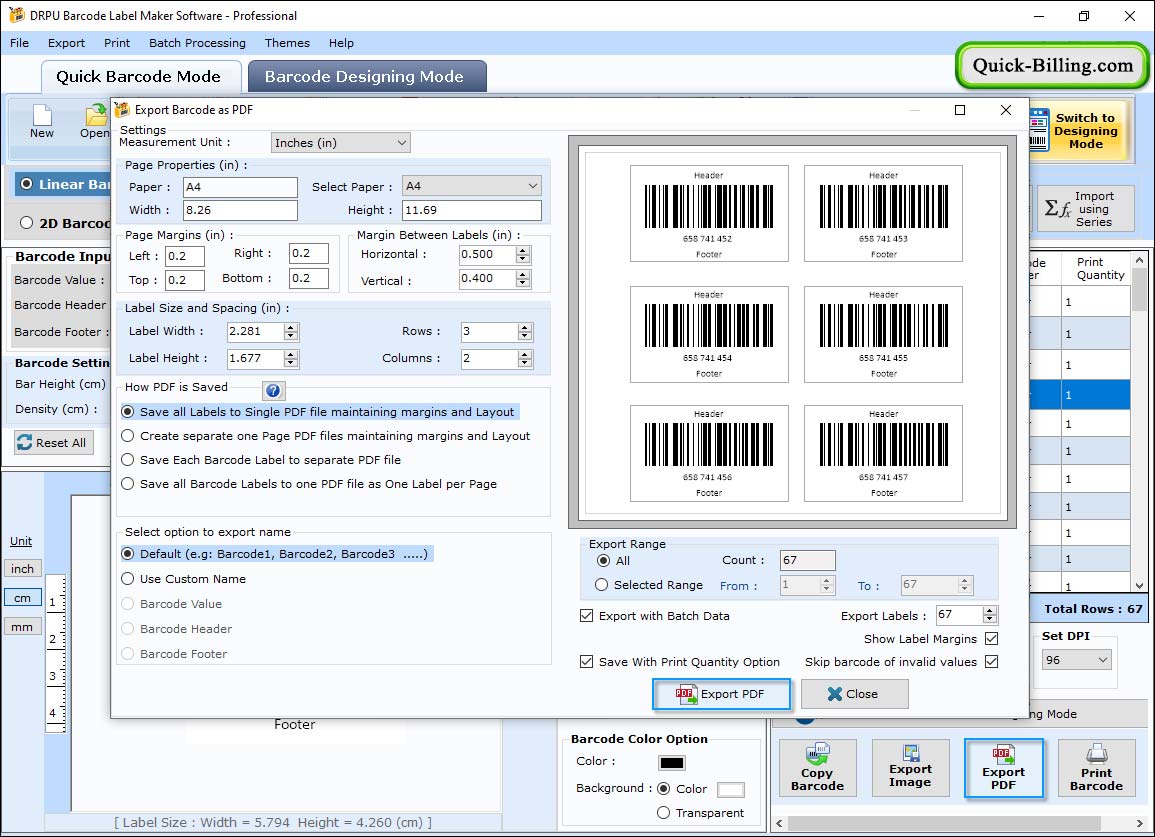This screenshot has width=1155, height=837.
Task: Click the Paper name input field
Action: click(x=240, y=187)
